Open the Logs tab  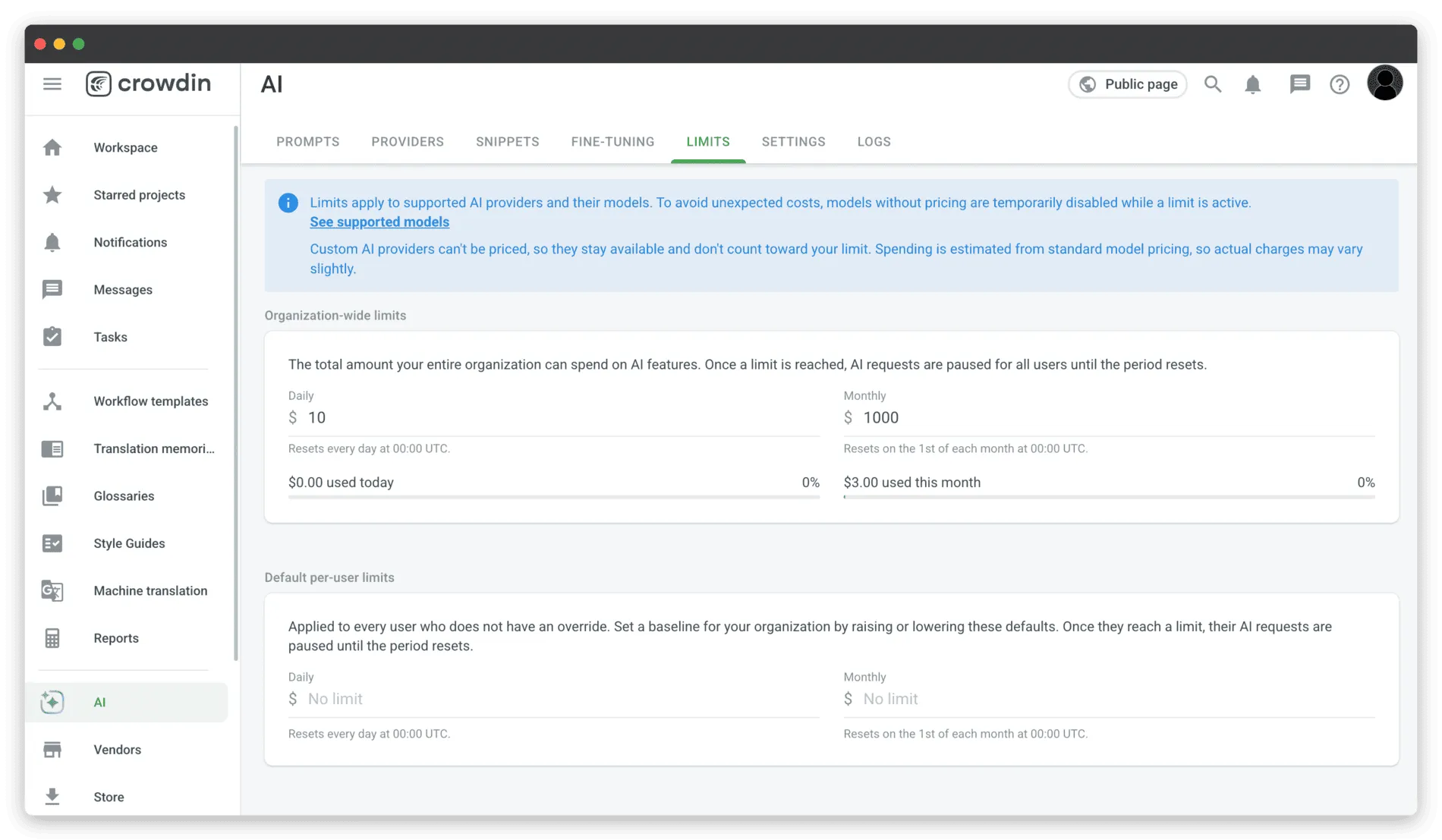click(x=874, y=142)
